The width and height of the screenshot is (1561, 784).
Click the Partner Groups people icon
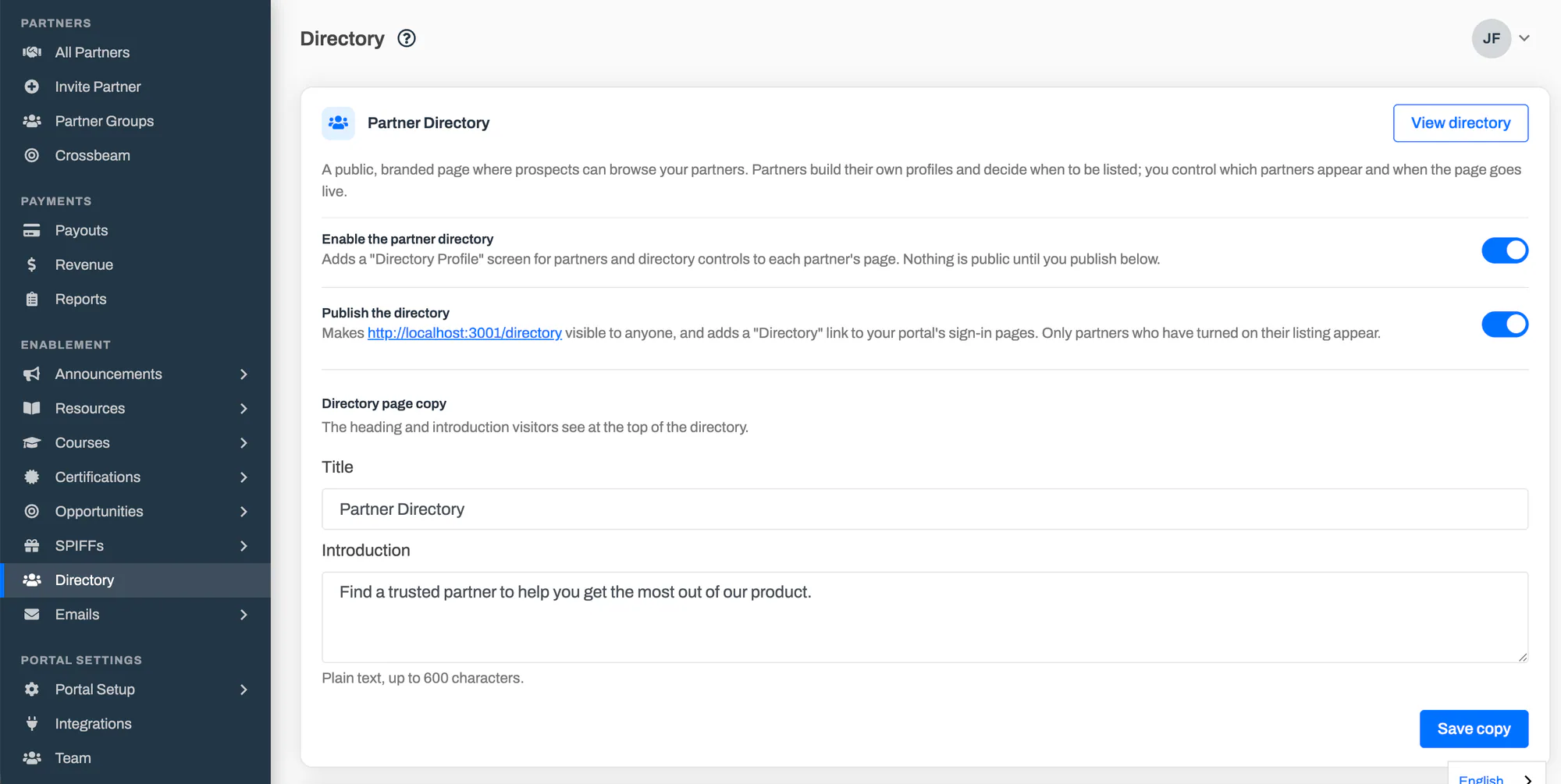pyautogui.click(x=32, y=121)
